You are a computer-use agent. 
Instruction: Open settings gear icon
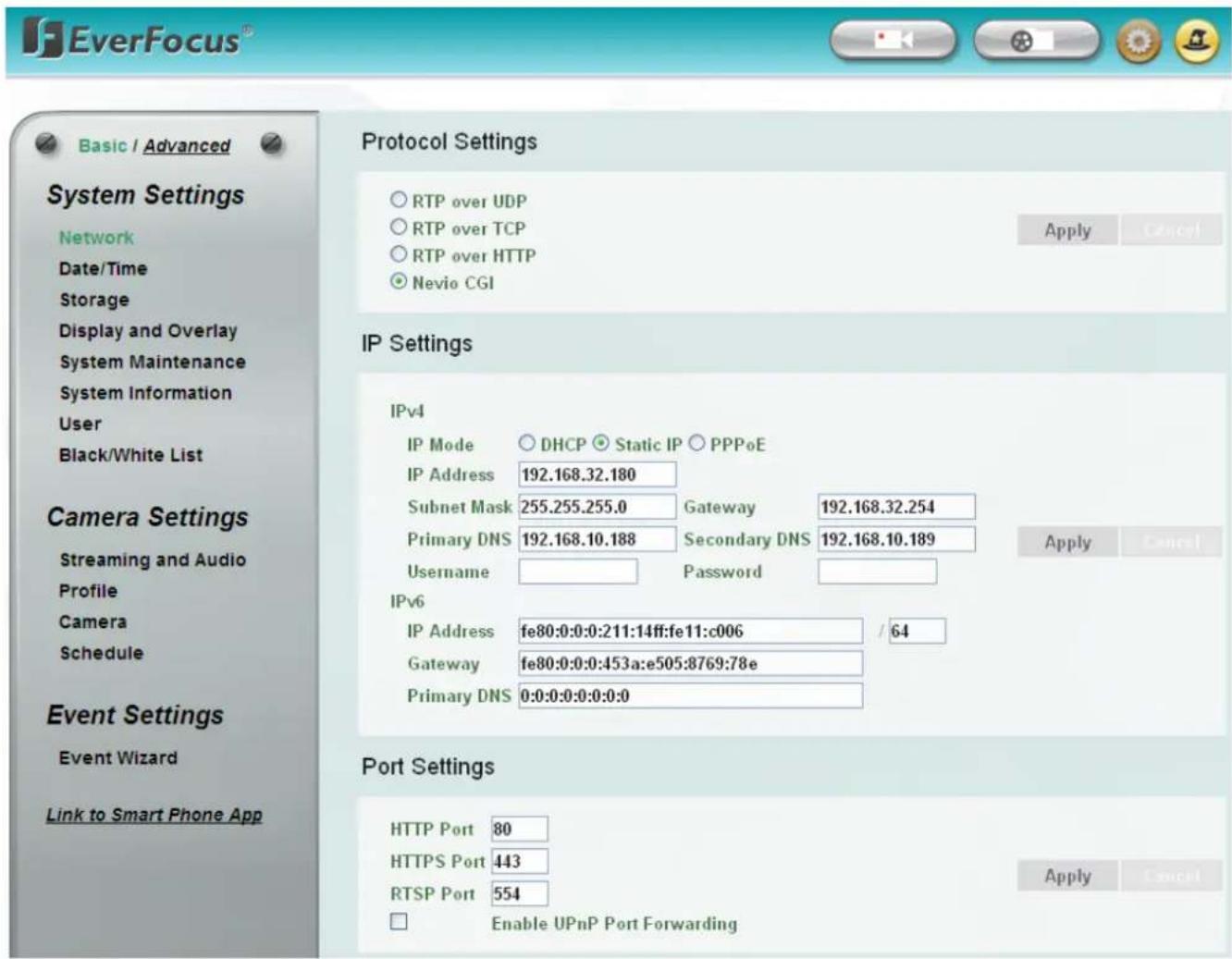click(1139, 42)
